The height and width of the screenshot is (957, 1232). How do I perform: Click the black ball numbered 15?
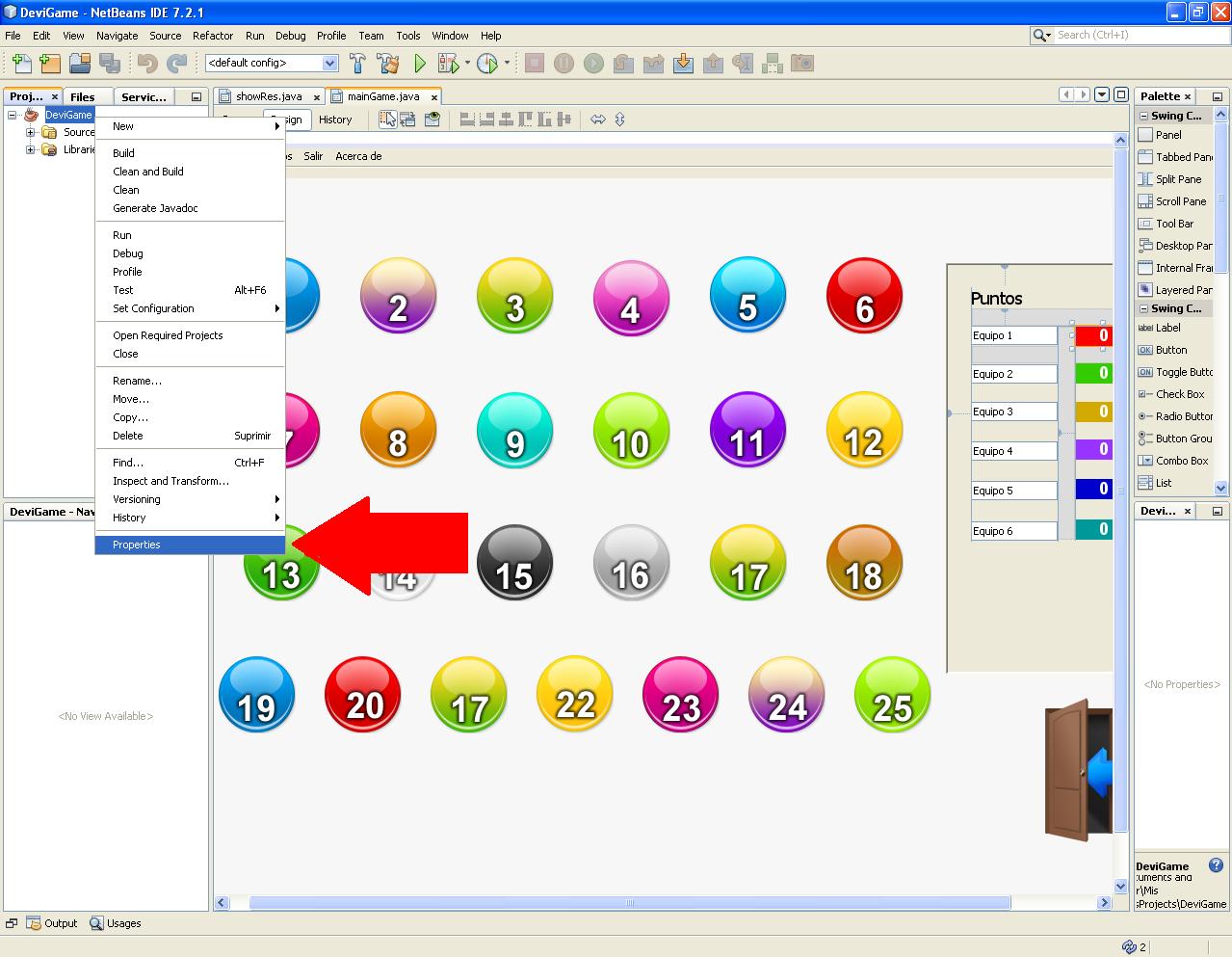pyautogui.click(x=514, y=563)
